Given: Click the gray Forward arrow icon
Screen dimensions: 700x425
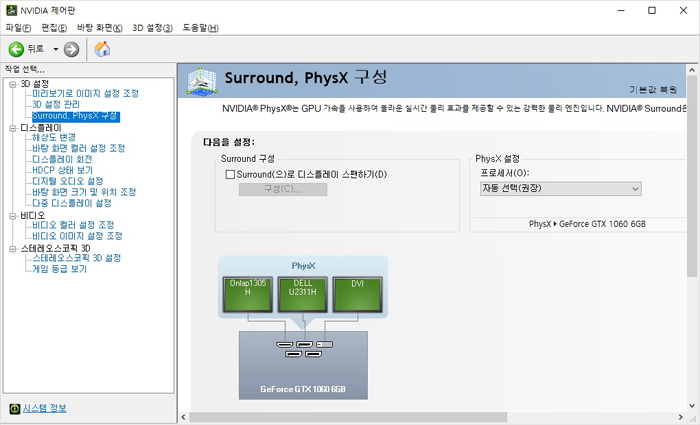Looking at the screenshot, I should (71, 49).
